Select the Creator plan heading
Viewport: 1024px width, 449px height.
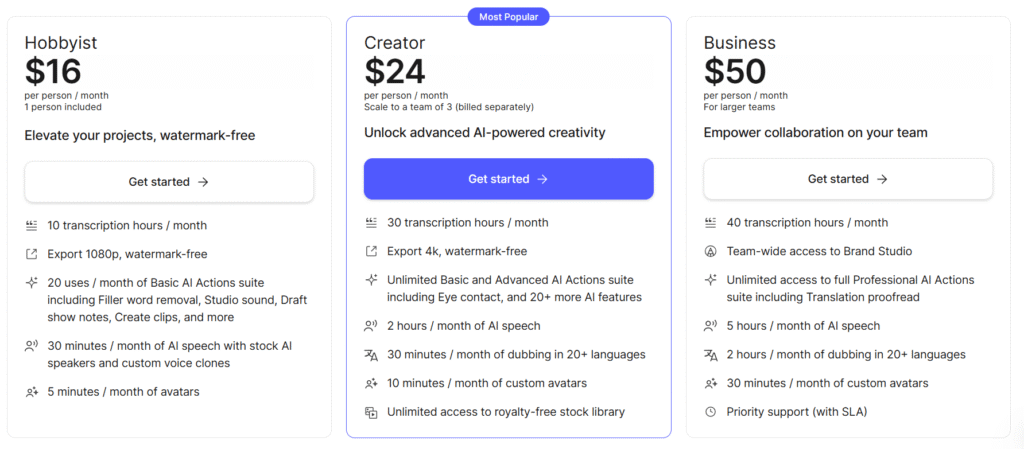[394, 43]
